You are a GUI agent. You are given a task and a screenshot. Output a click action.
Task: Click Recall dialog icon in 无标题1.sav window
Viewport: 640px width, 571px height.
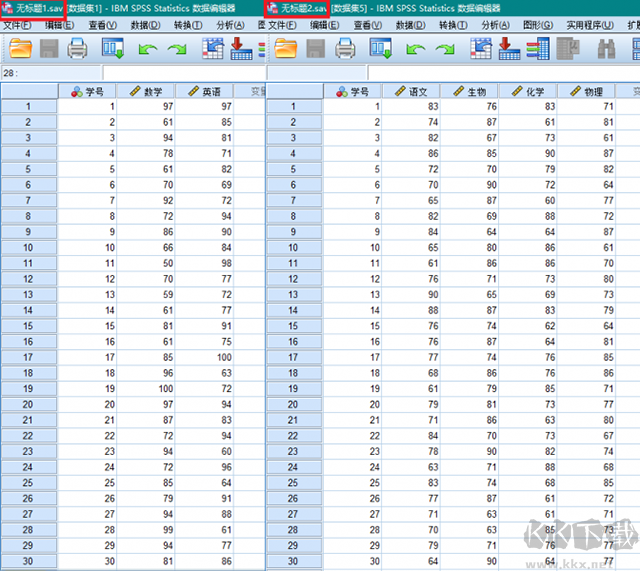pos(112,47)
